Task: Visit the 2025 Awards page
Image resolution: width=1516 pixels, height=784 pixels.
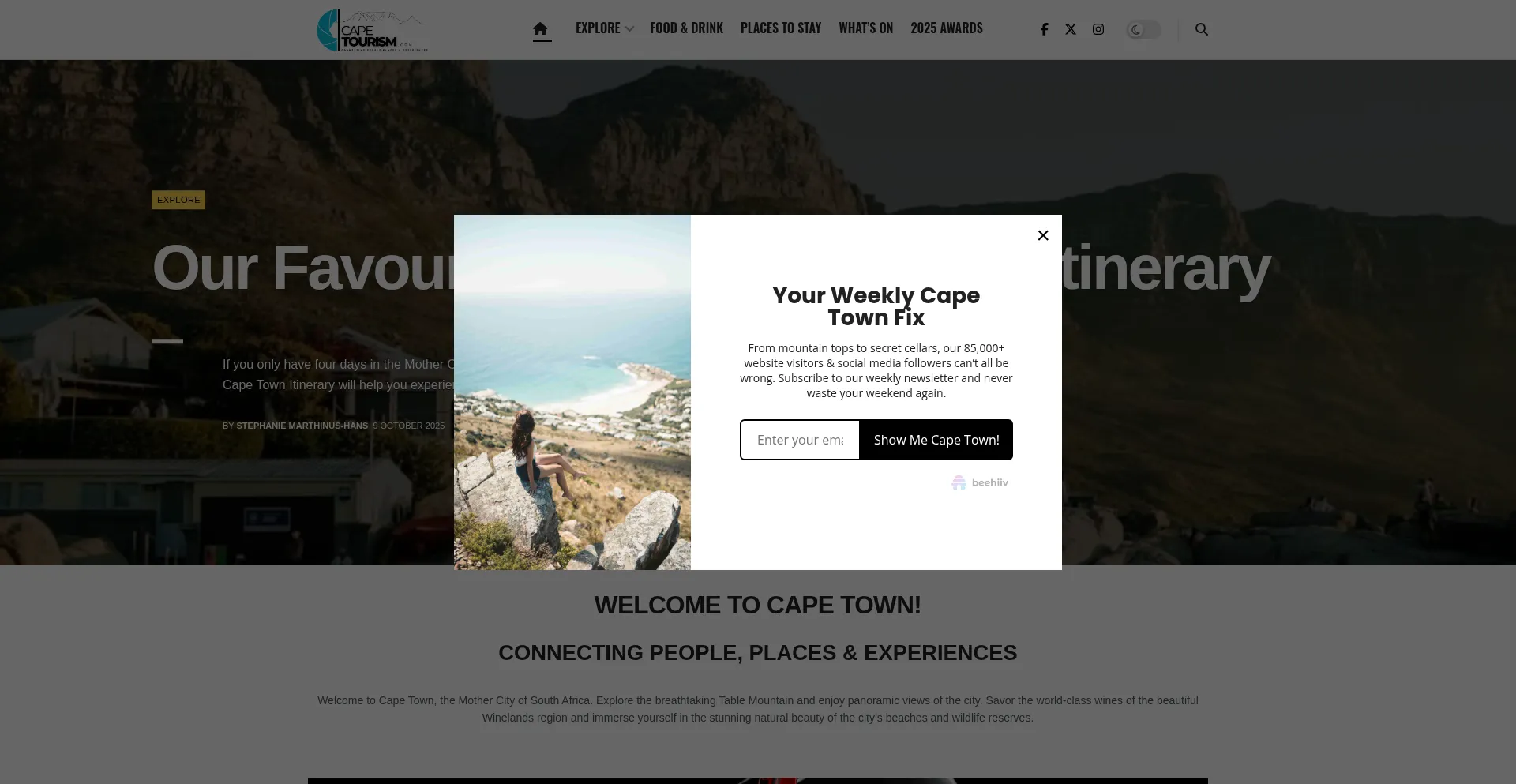Action: coord(947,28)
